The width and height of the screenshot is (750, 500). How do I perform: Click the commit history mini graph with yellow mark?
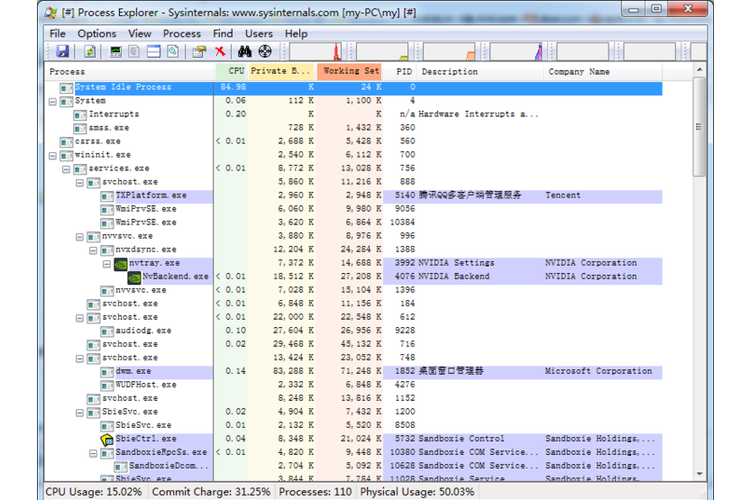pyautogui.click(x=382, y=52)
